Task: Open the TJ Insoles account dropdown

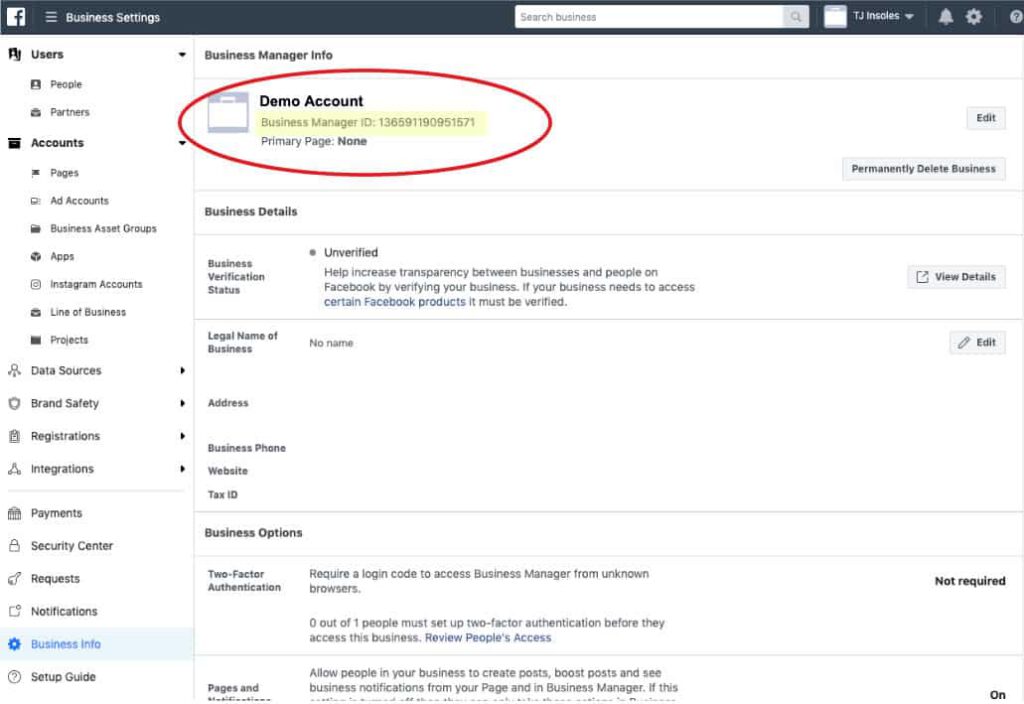Action: click(x=868, y=17)
